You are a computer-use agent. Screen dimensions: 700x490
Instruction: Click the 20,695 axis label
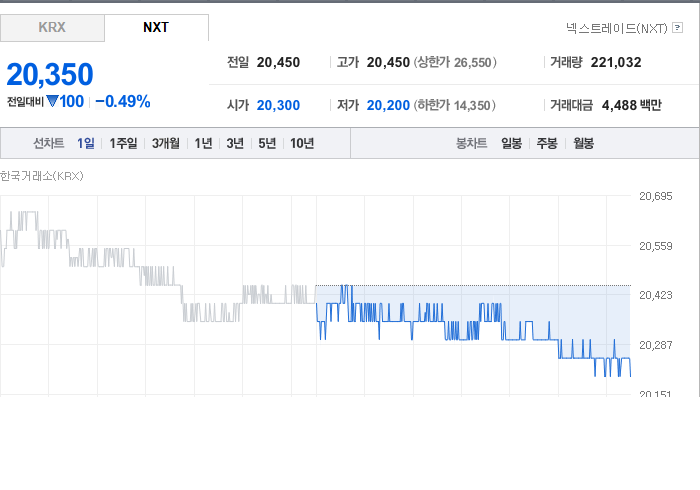pos(656,196)
